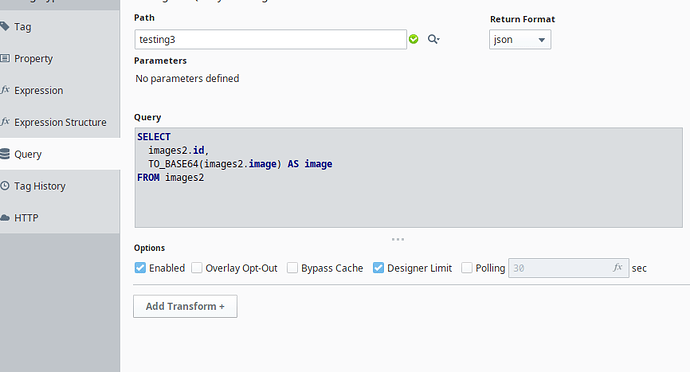Click into the Path field containing testing3
The image size is (690, 372).
(271, 40)
